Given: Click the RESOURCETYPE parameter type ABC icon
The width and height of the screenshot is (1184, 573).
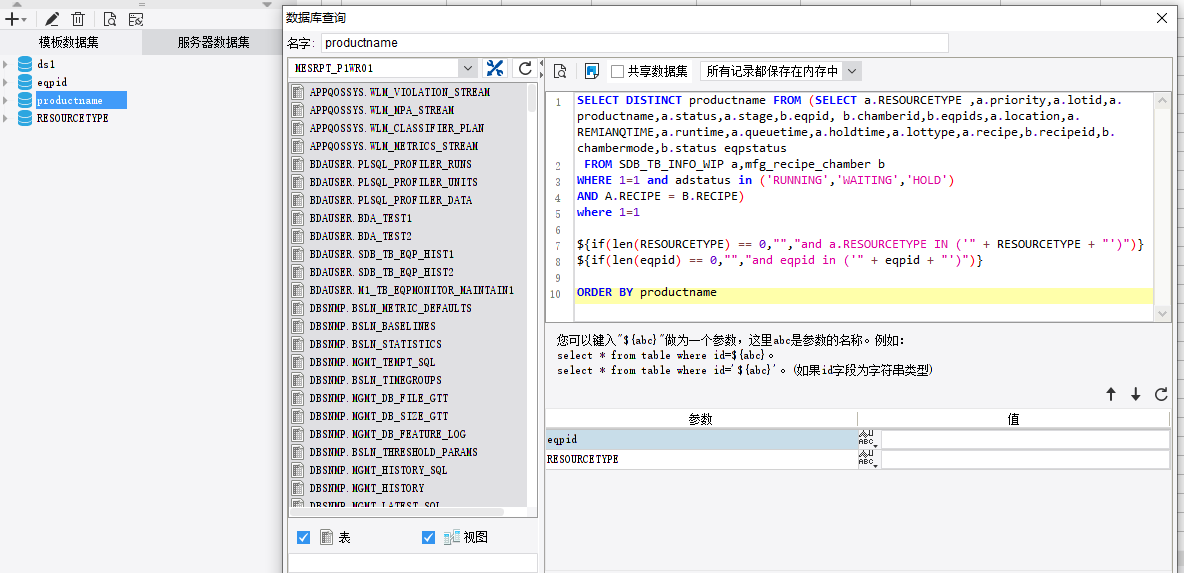Looking at the screenshot, I should click(868, 459).
